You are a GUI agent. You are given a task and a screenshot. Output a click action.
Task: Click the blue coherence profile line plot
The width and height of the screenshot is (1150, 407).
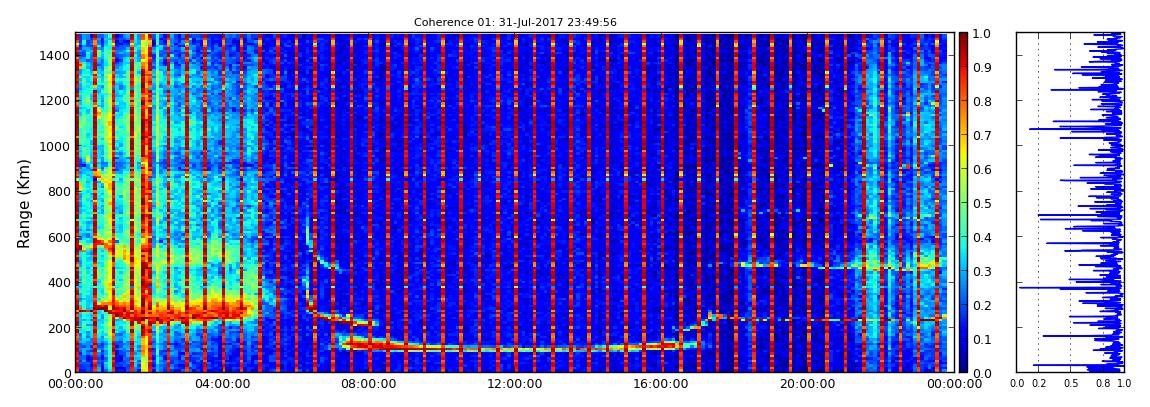(1070, 202)
